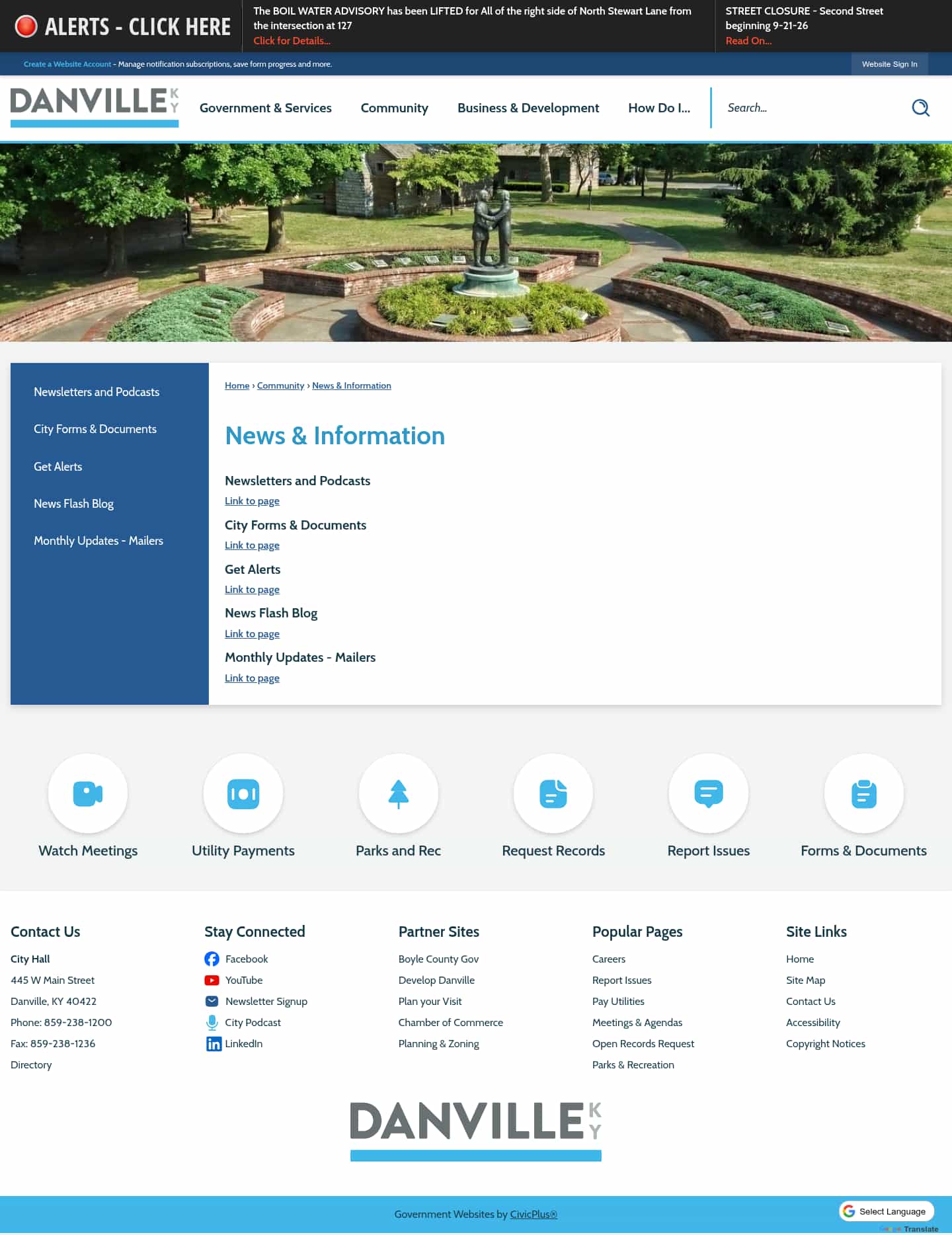Open the Request Records document icon

[x=553, y=793]
